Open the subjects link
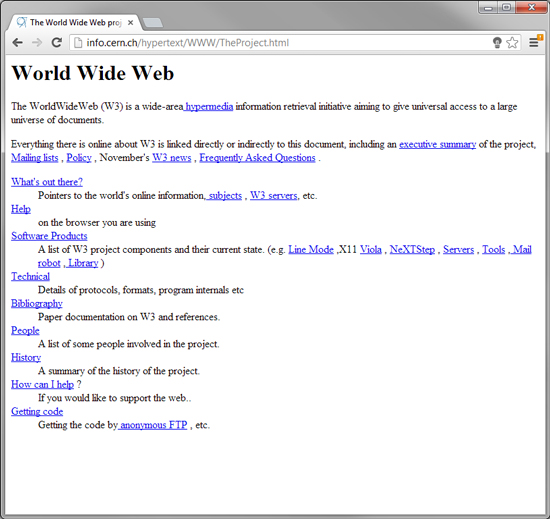Screen dimensions: 550x519 224,196
